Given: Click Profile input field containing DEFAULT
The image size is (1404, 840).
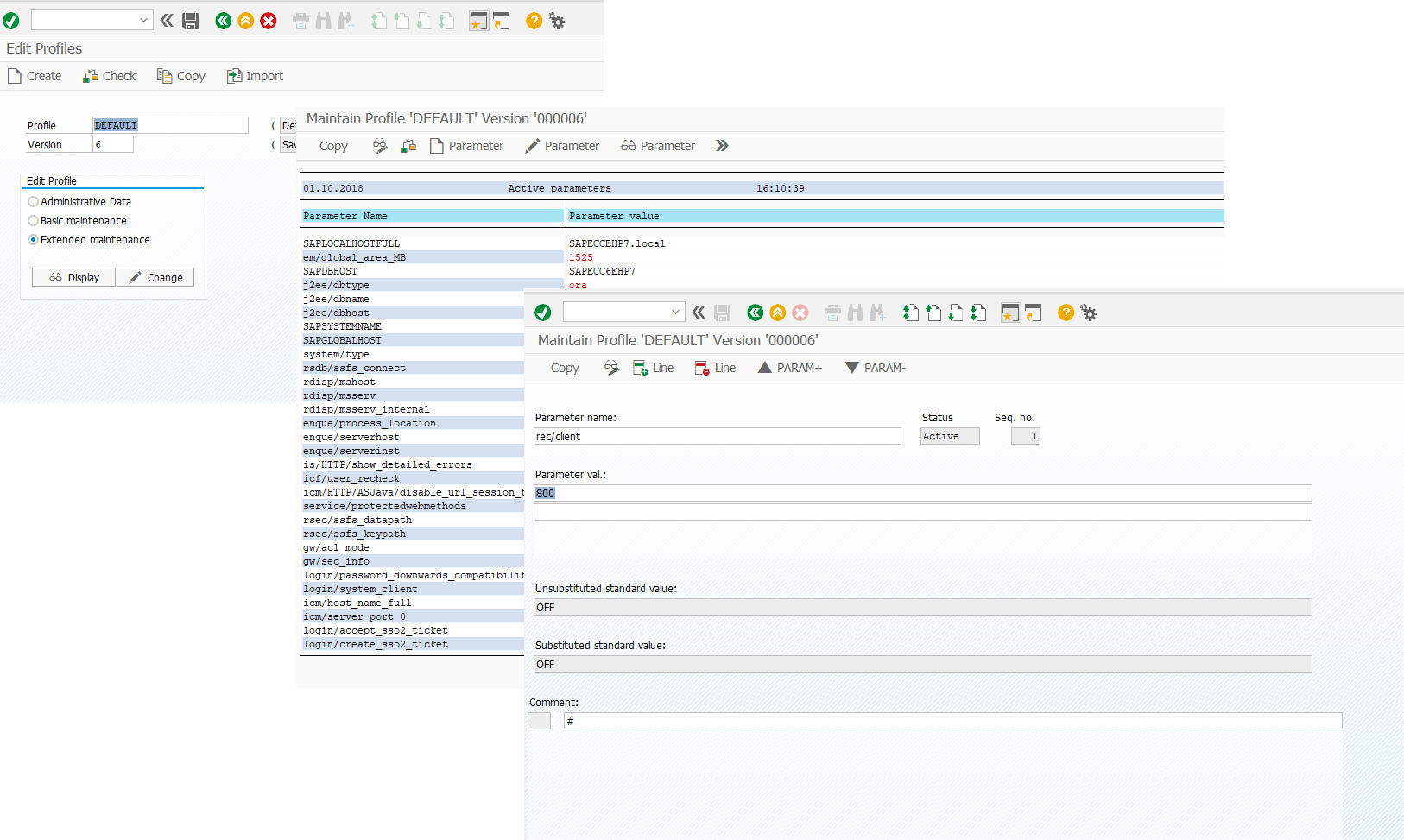Looking at the screenshot, I should point(170,125).
